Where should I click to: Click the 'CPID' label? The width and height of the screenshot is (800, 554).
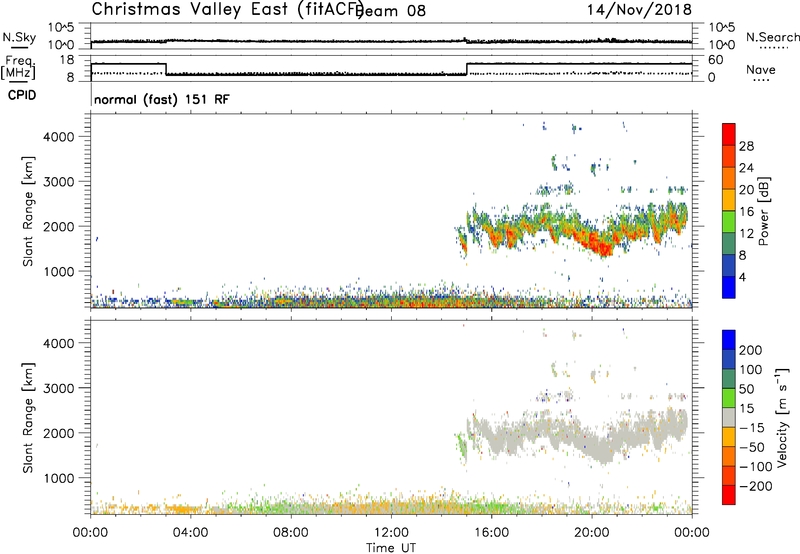coord(22,95)
